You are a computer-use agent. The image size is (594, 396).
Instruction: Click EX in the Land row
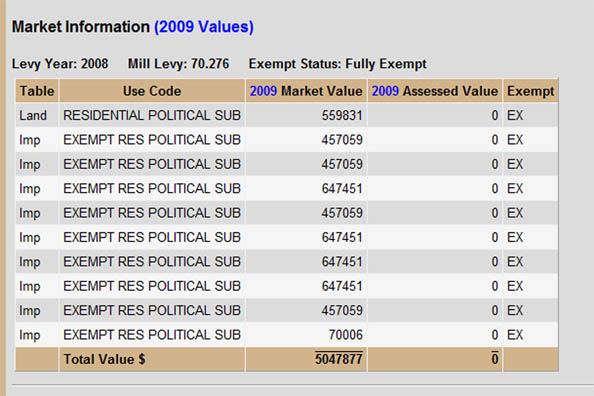(x=515, y=115)
